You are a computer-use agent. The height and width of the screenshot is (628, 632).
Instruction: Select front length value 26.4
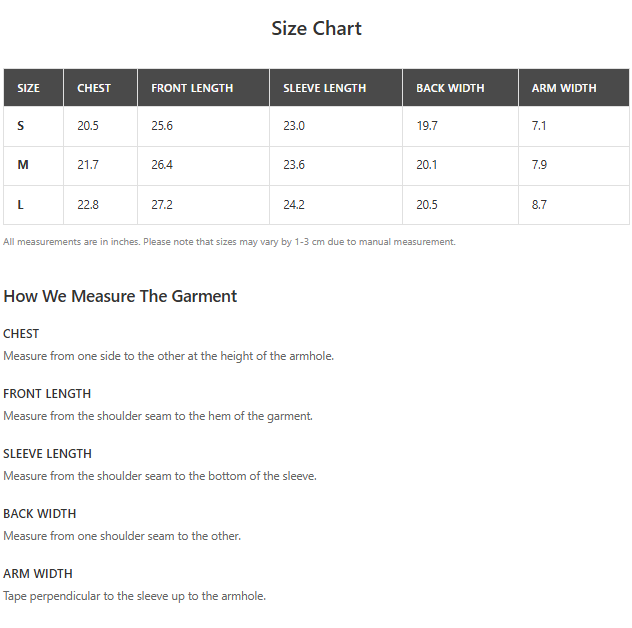click(x=162, y=165)
